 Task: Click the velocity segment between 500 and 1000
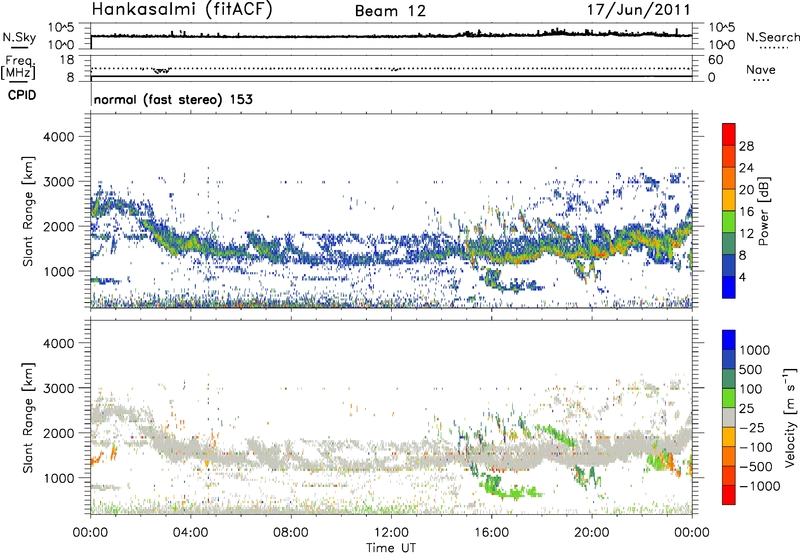(x=729, y=359)
